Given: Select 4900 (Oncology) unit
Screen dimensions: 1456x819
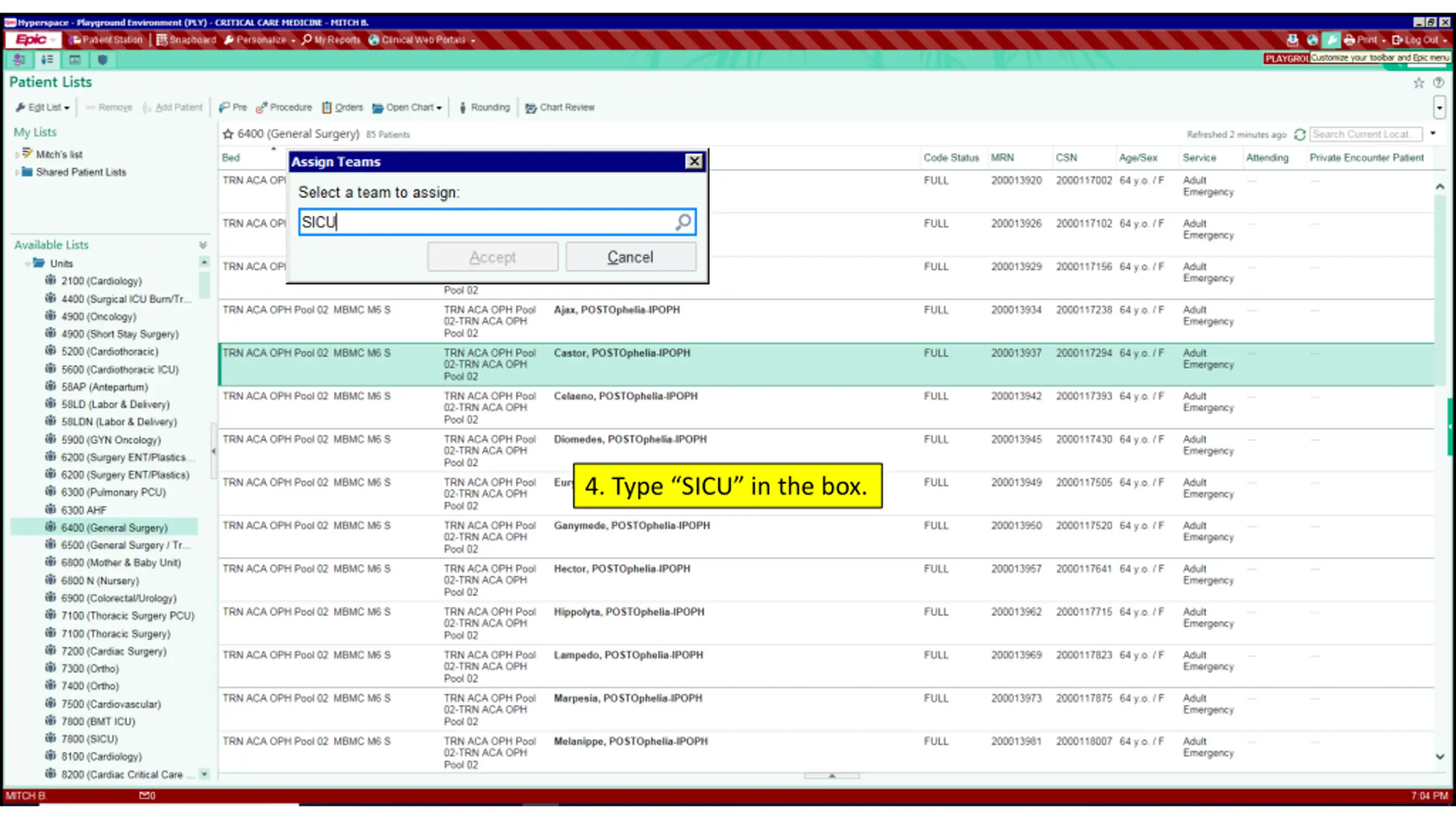Looking at the screenshot, I should point(98,316).
